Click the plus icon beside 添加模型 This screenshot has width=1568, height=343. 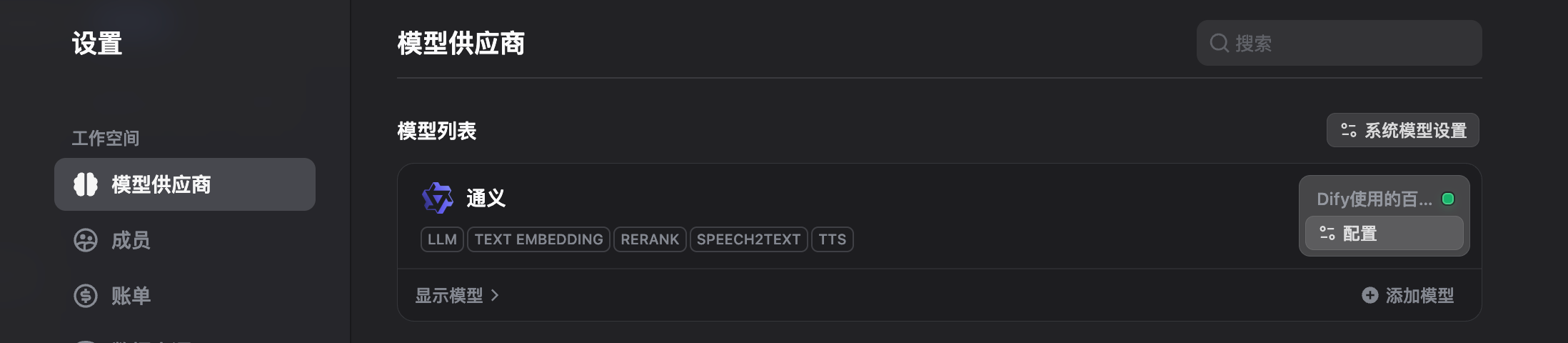pyautogui.click(x=1370, y=295)
